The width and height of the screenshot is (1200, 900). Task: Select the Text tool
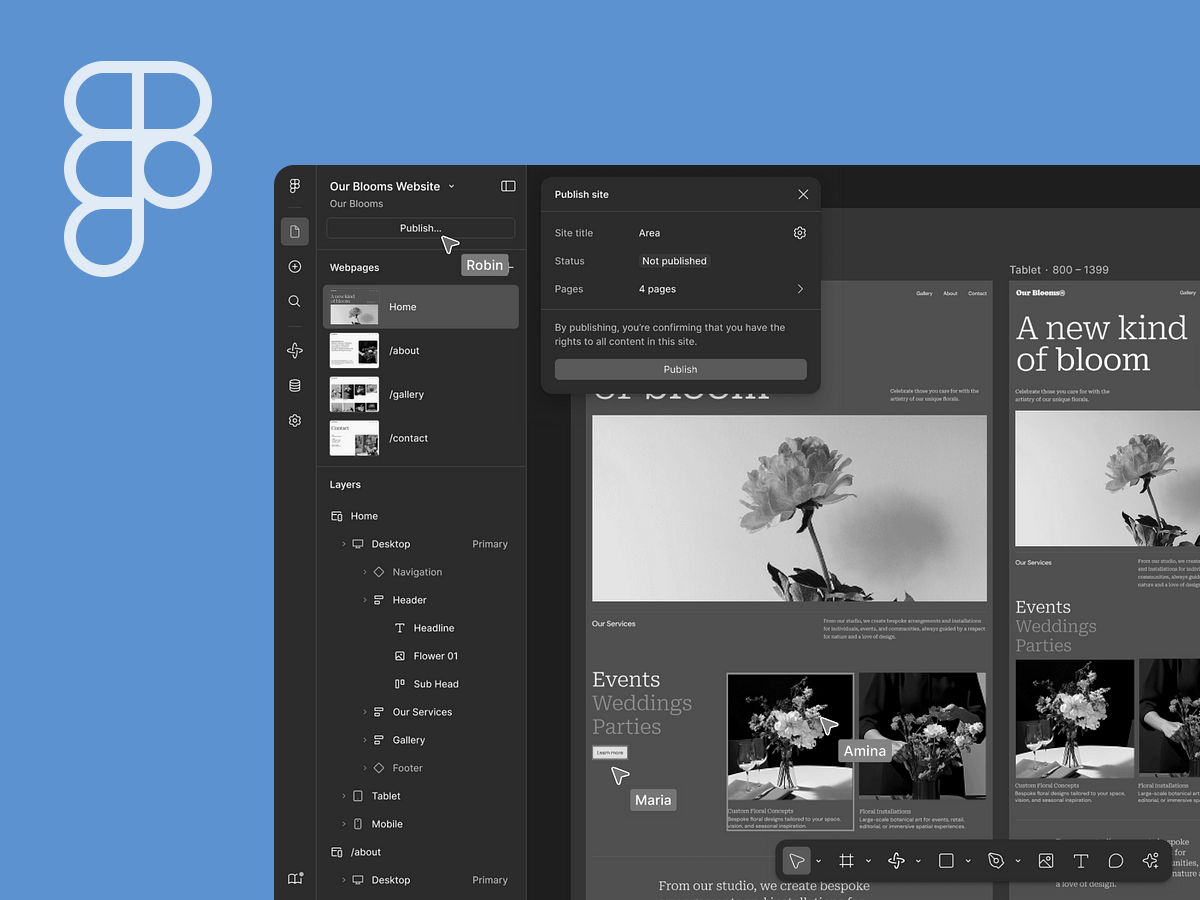(x=1080, y=861)
